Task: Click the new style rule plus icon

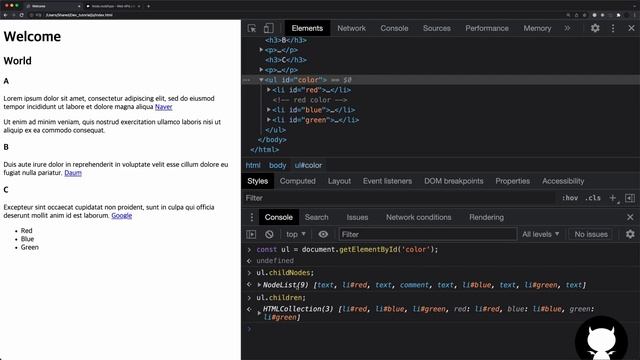Action: [613, 198]
